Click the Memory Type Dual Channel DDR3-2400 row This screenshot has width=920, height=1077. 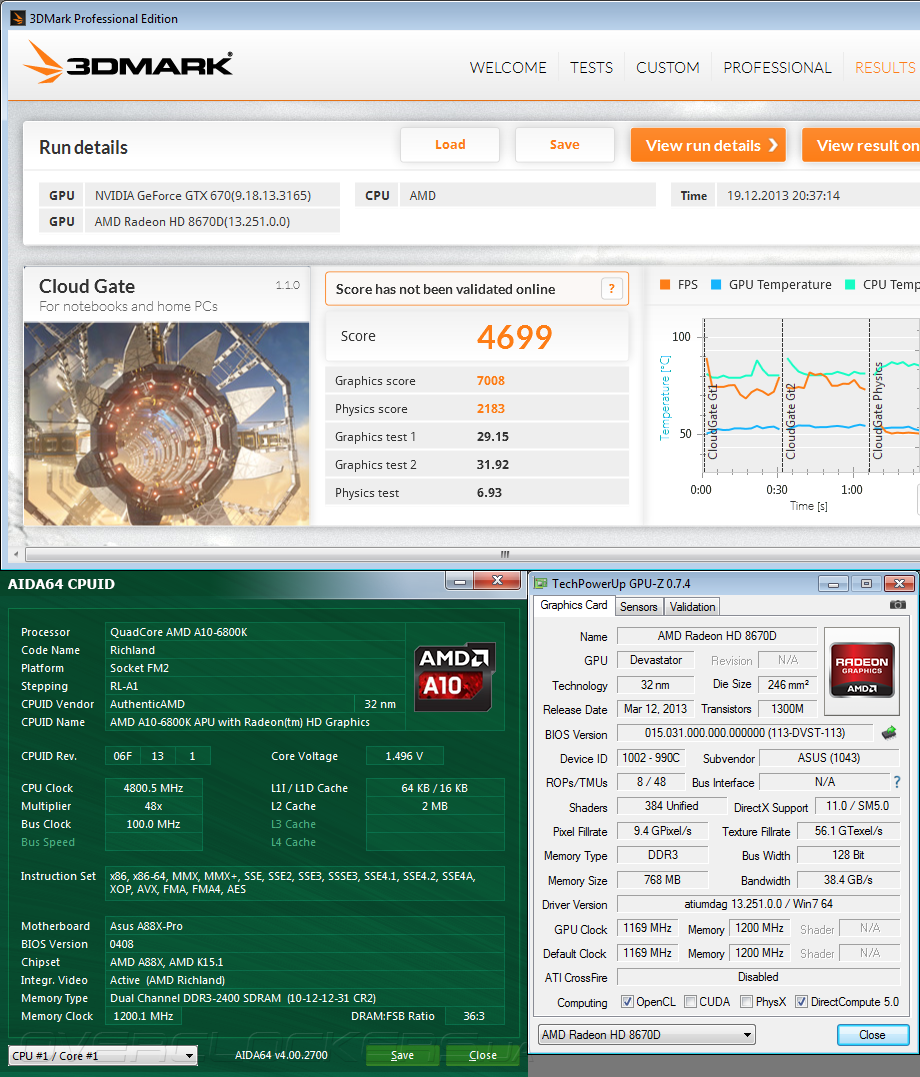[304, 998]
